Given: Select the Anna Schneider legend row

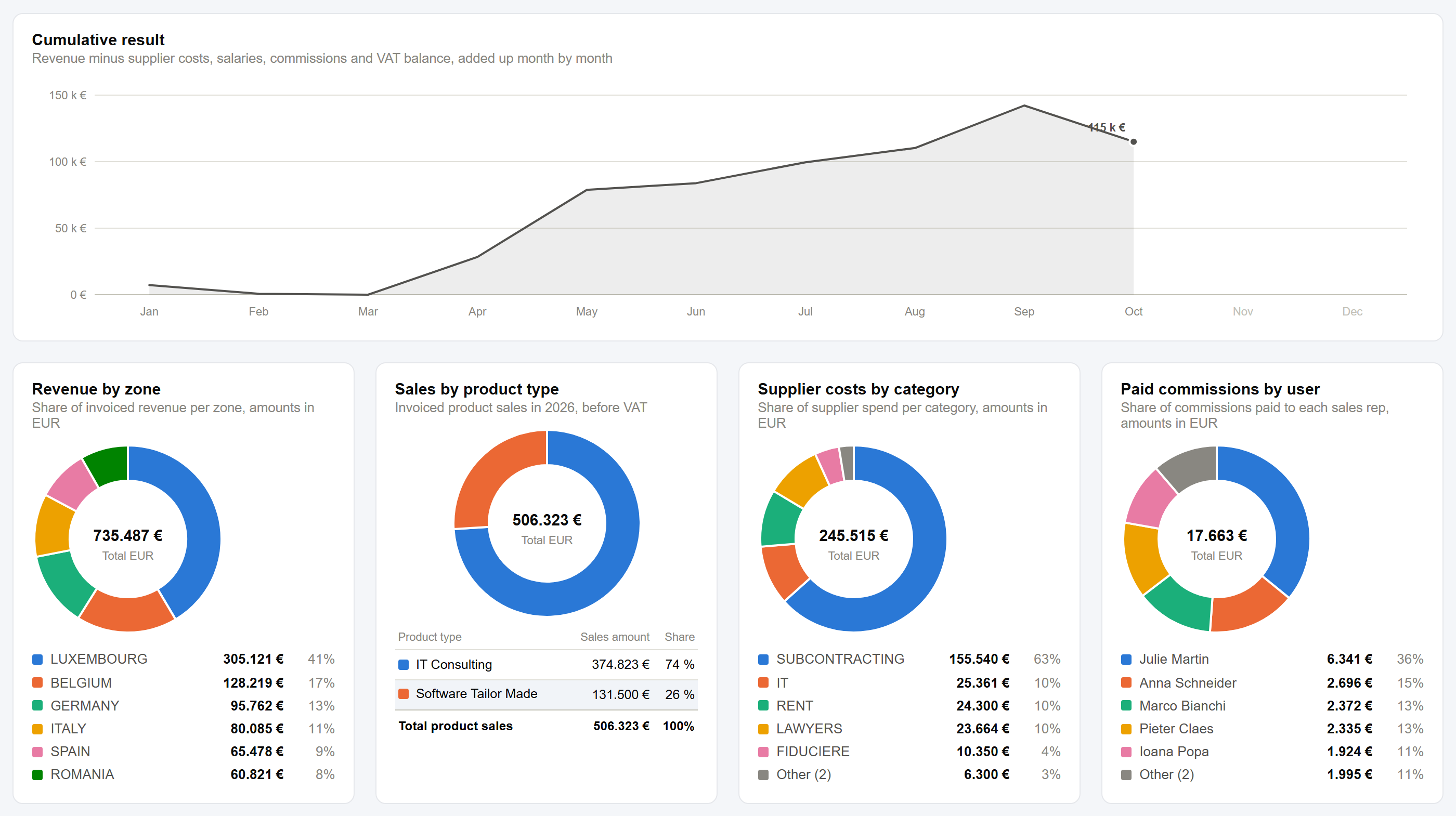Looking at the screenshot, I should [1272, 682].
